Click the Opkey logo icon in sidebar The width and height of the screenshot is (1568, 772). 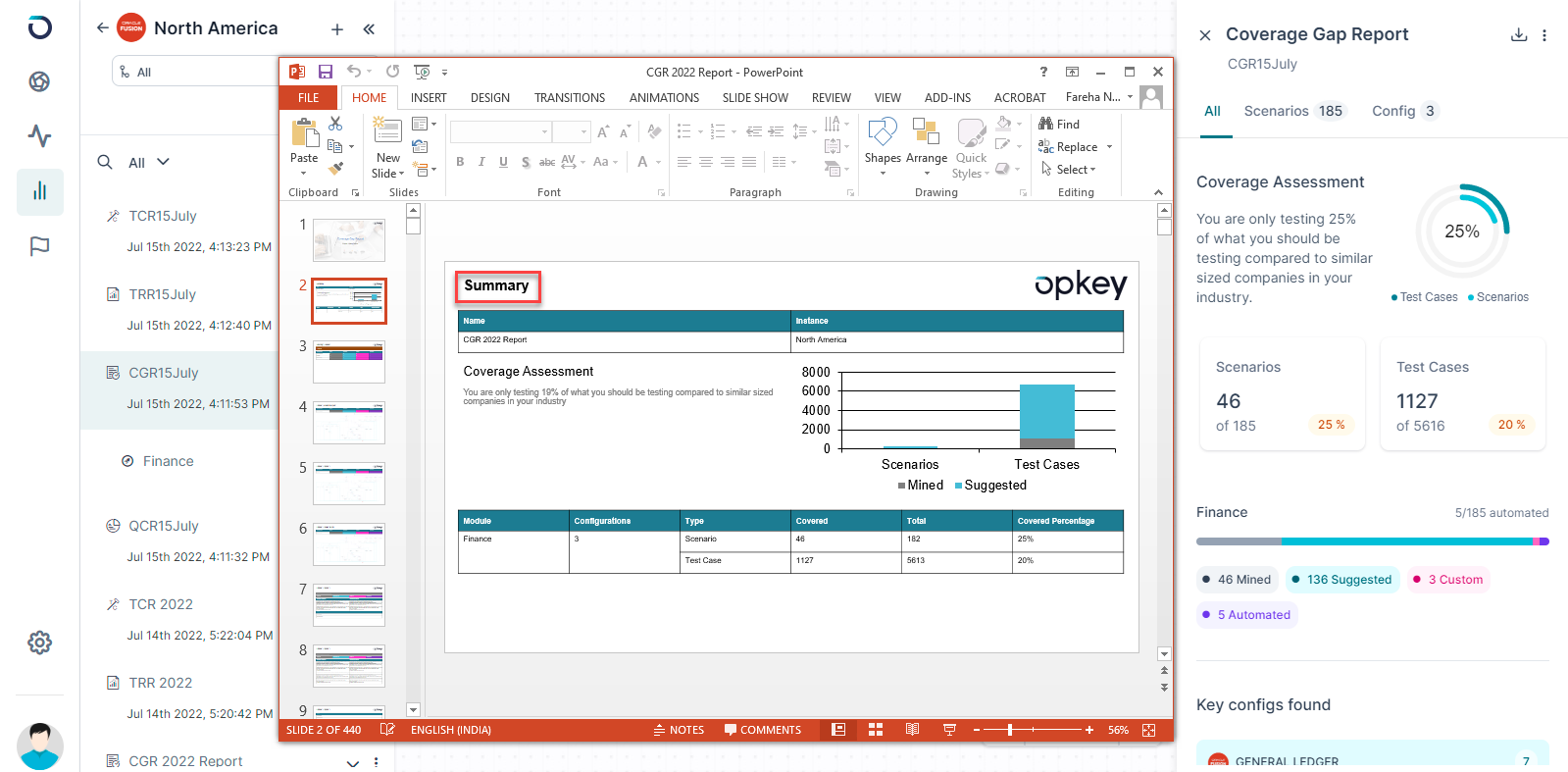39,27
